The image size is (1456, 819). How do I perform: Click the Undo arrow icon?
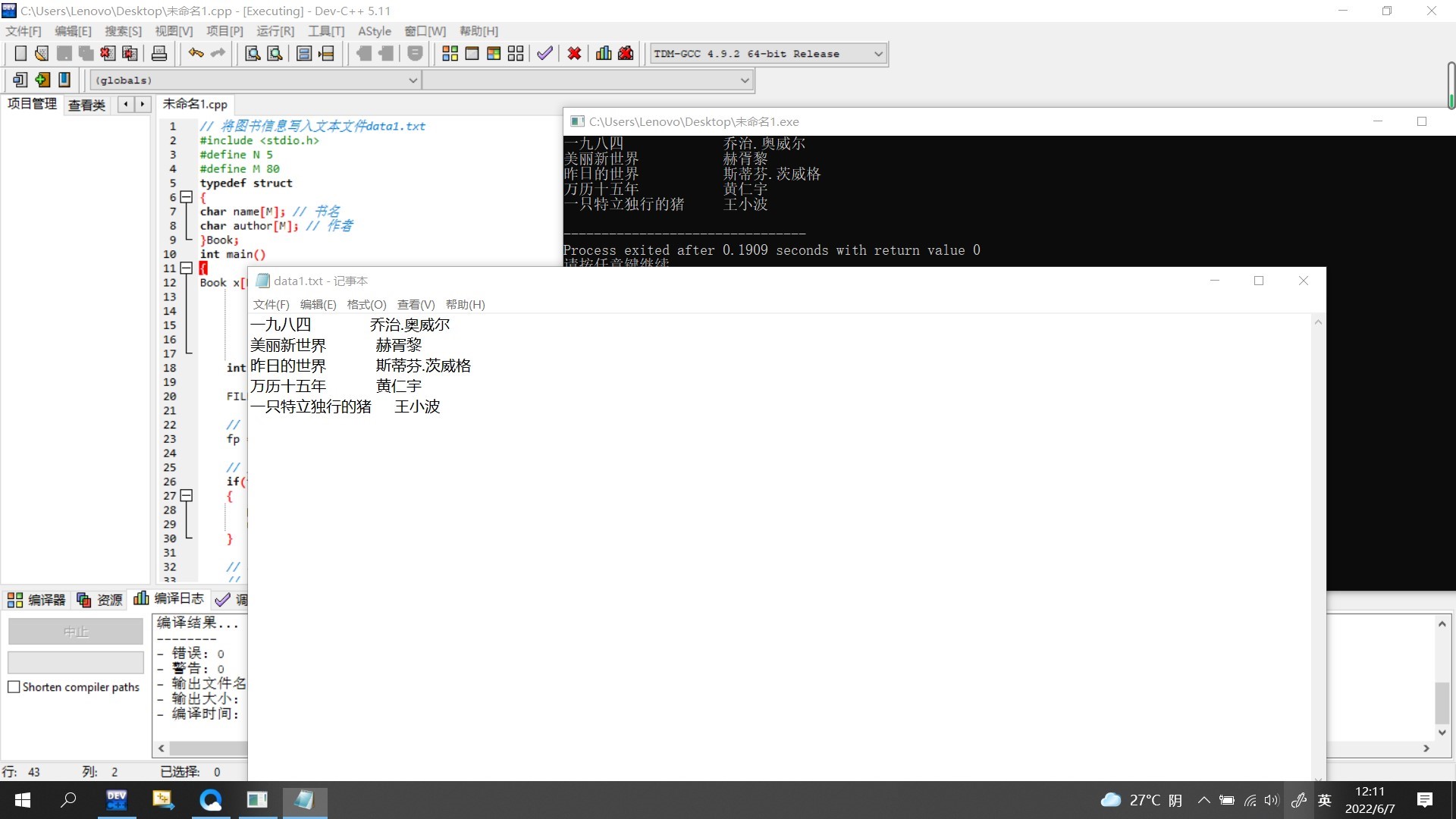[196, 53]
